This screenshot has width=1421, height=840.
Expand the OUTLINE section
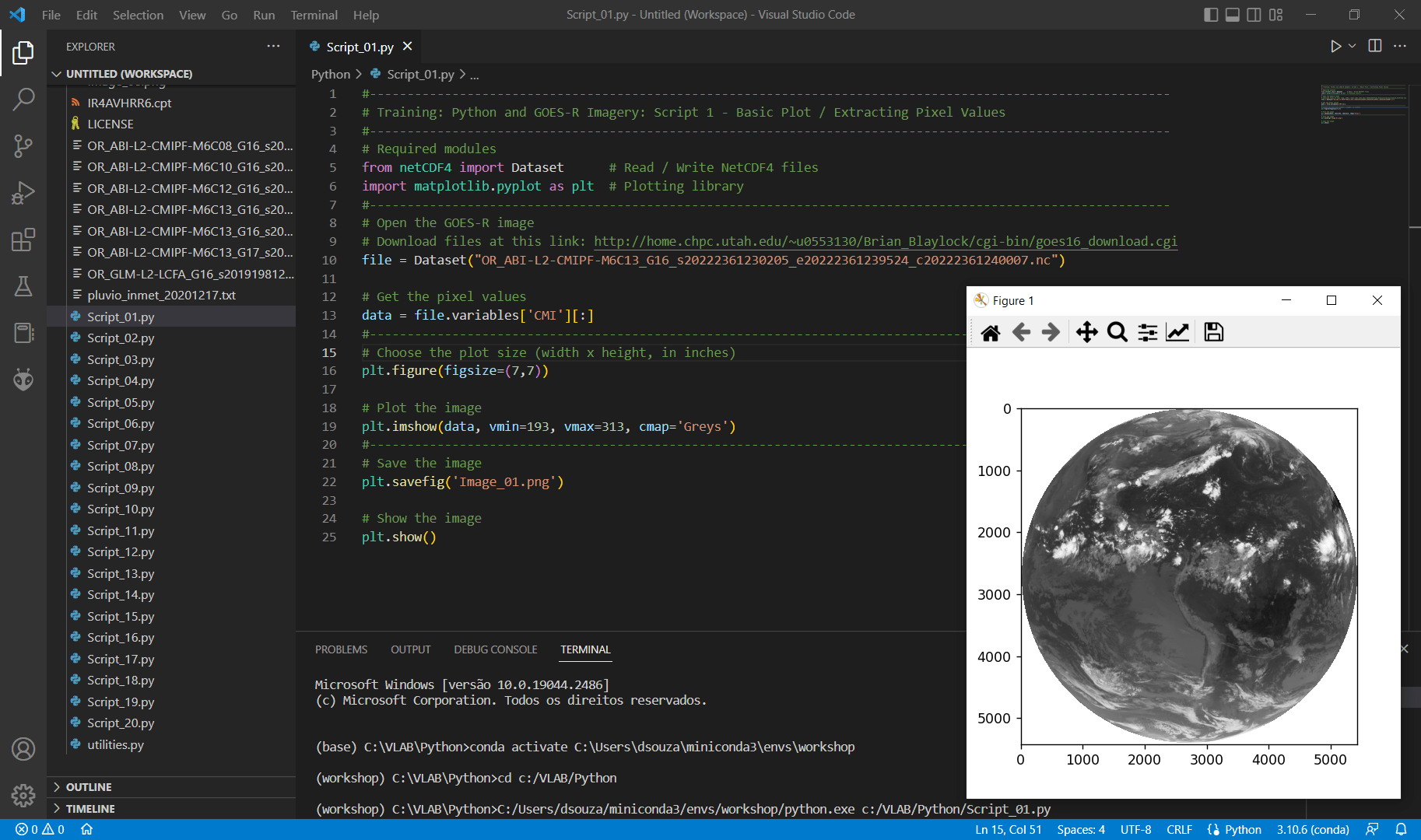(x=171, y=787)
